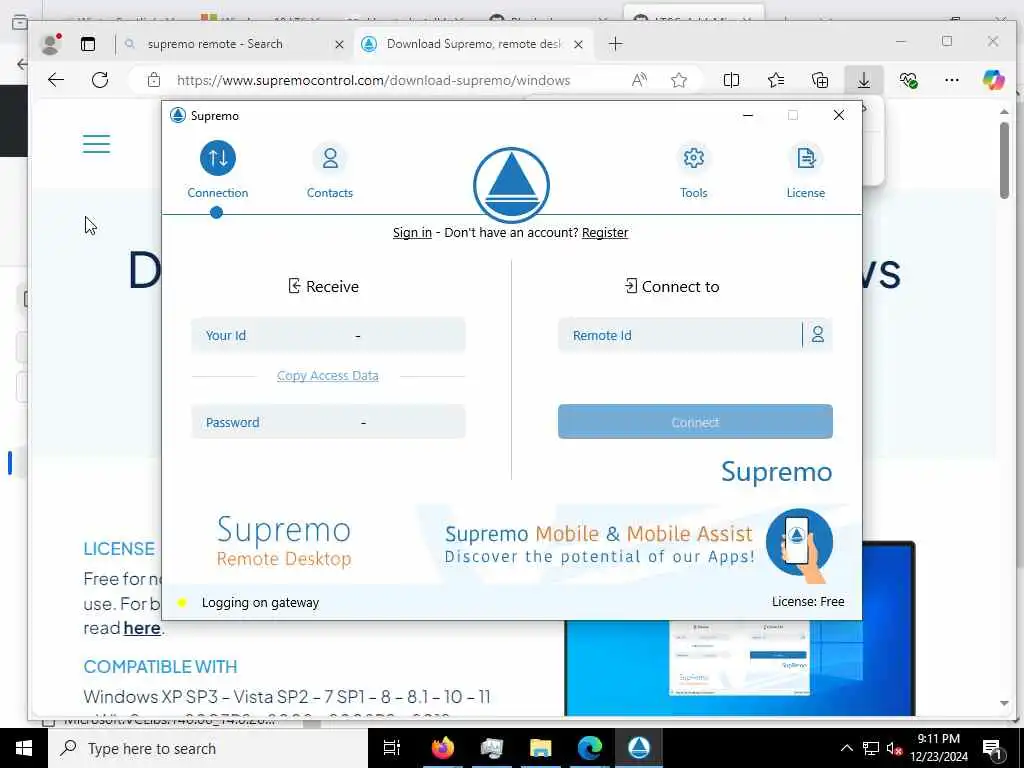Click the central Supremo sailboat logo

pos(511,185)
